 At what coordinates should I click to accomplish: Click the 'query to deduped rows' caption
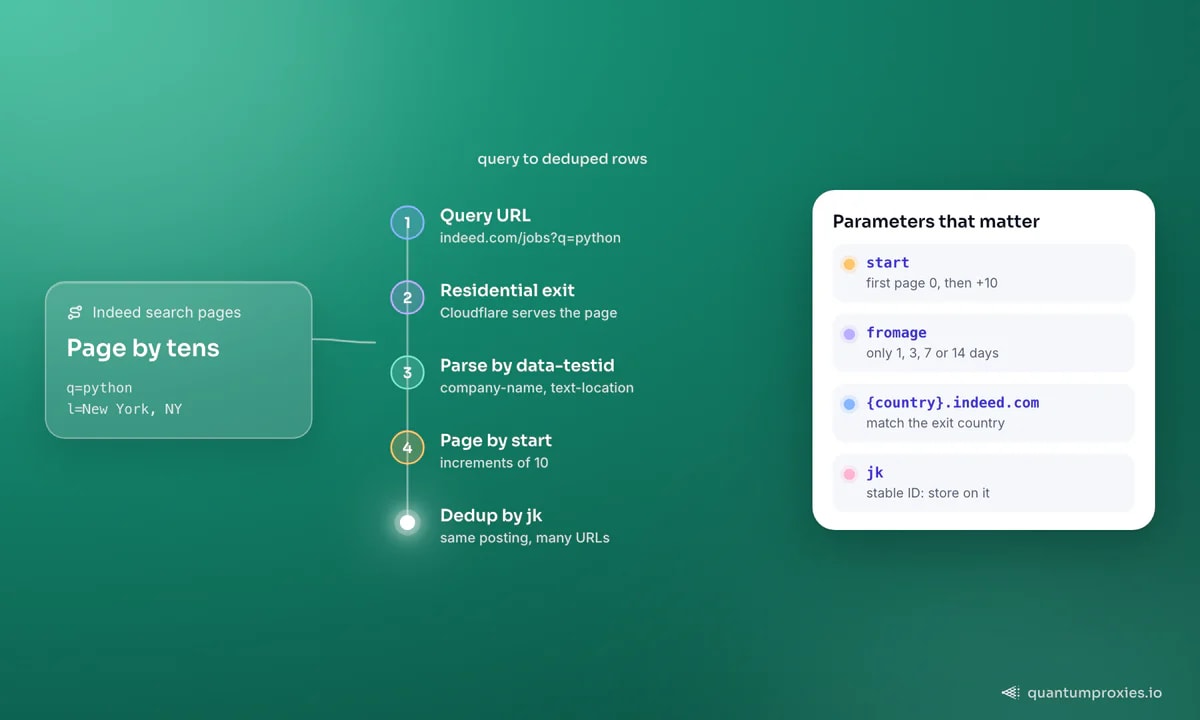click(562, 159)
